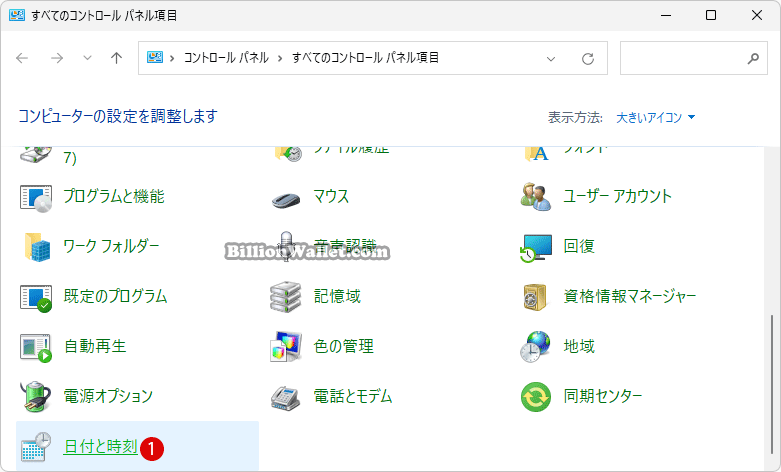
Task: Open the 地域 text link
Action: pos(579,346)
